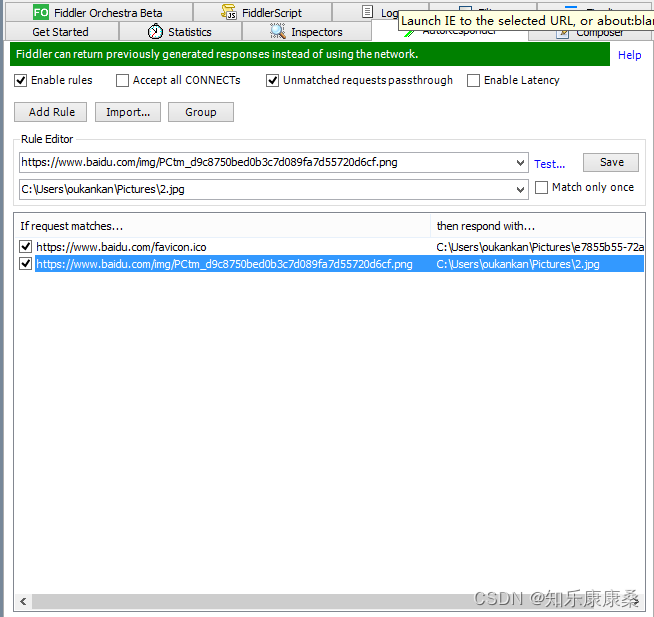Click the Group button
This screenshot has width=654, height=617.
(x=201, y=112)
